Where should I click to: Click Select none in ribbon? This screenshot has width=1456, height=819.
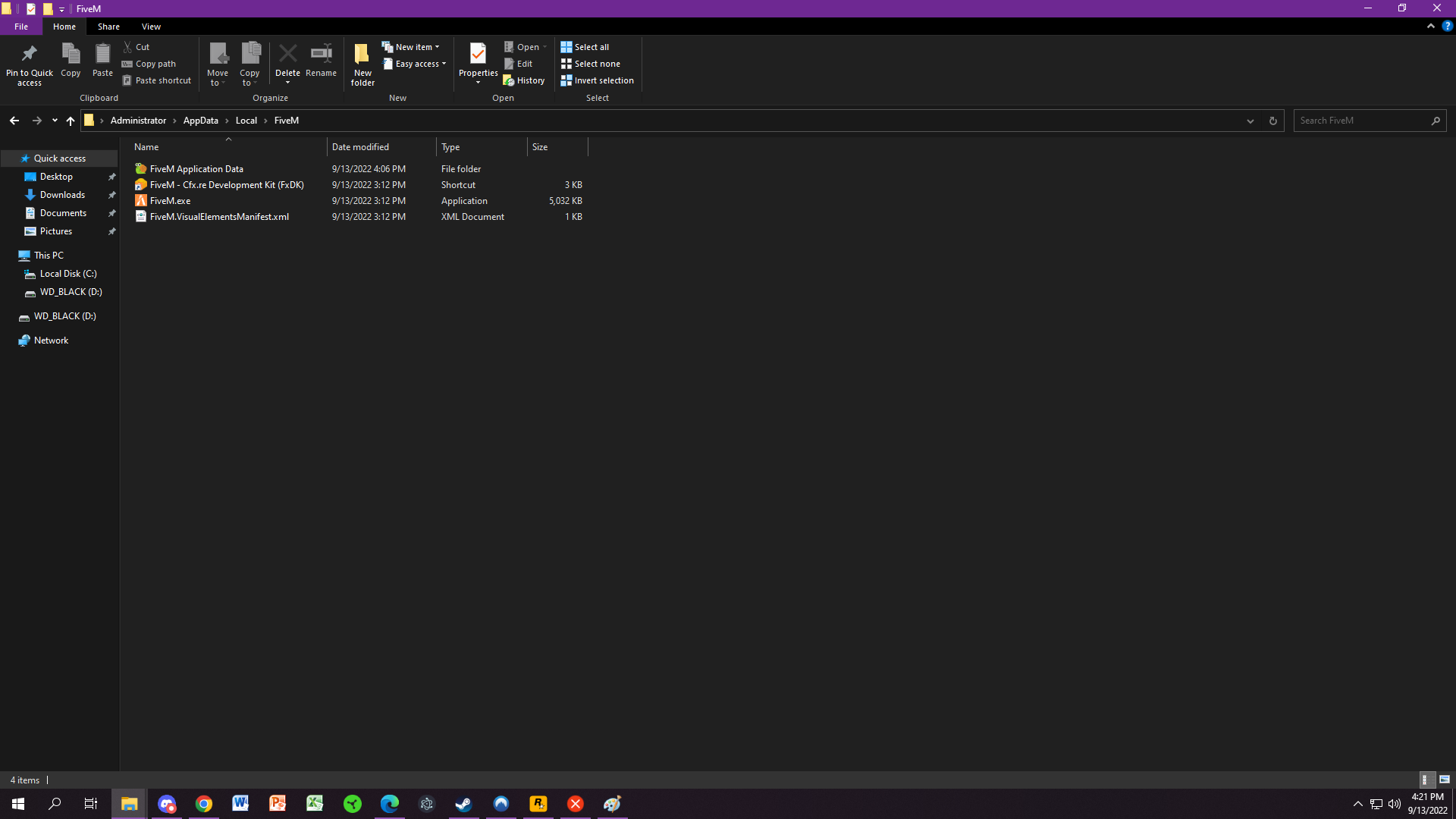(x=590, y=64)
